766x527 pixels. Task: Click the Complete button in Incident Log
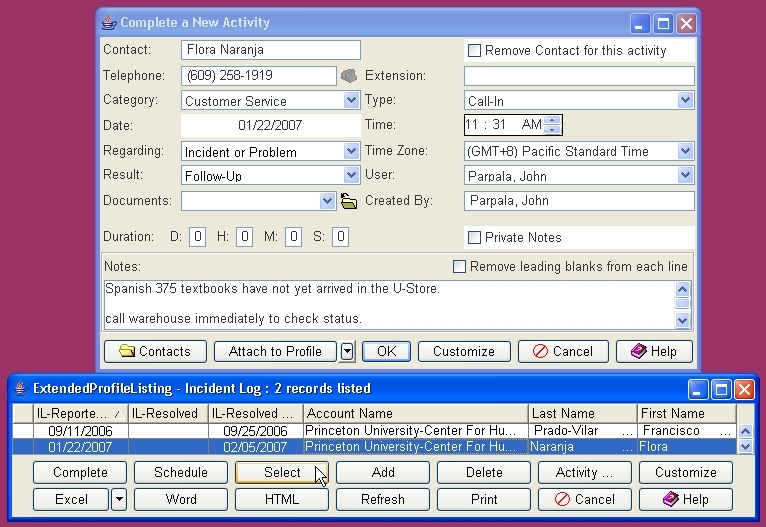click(x=80, y=472)
